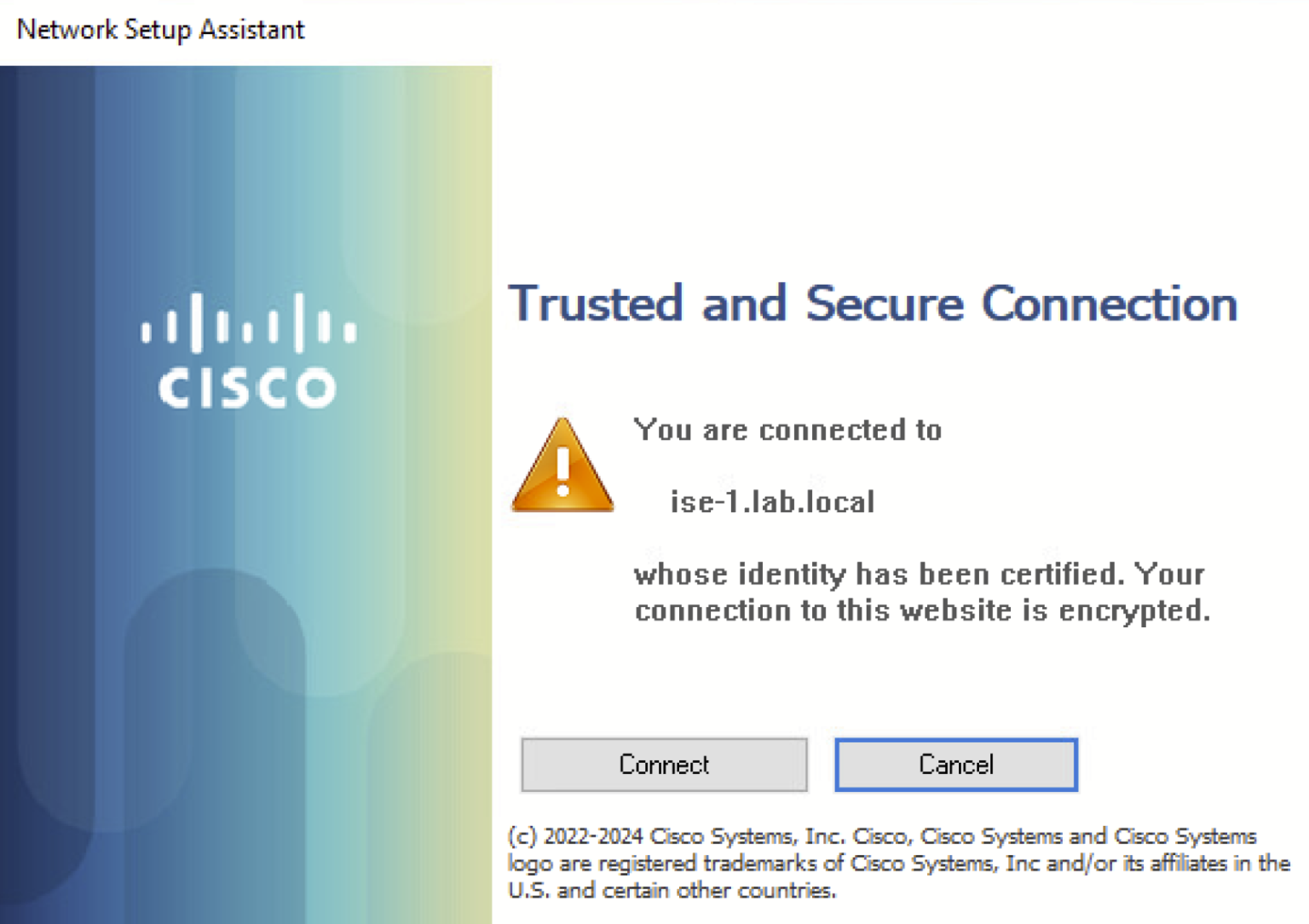Click the connection to this website is encrypted line
Viewport: 1309px width, 924px height.
pos(922,611)
